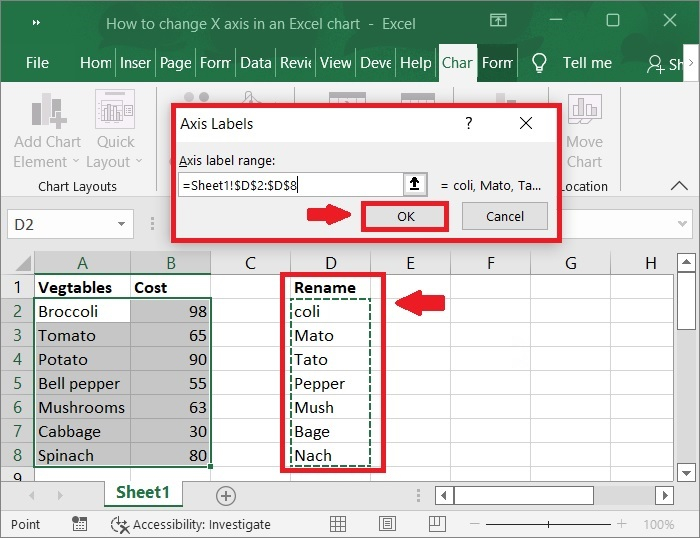Image resolution: width=700 pixels, height=538 pixels.
Task: Click the Move Chart icon
Action: pyautogui.click(x=585, y=109)
